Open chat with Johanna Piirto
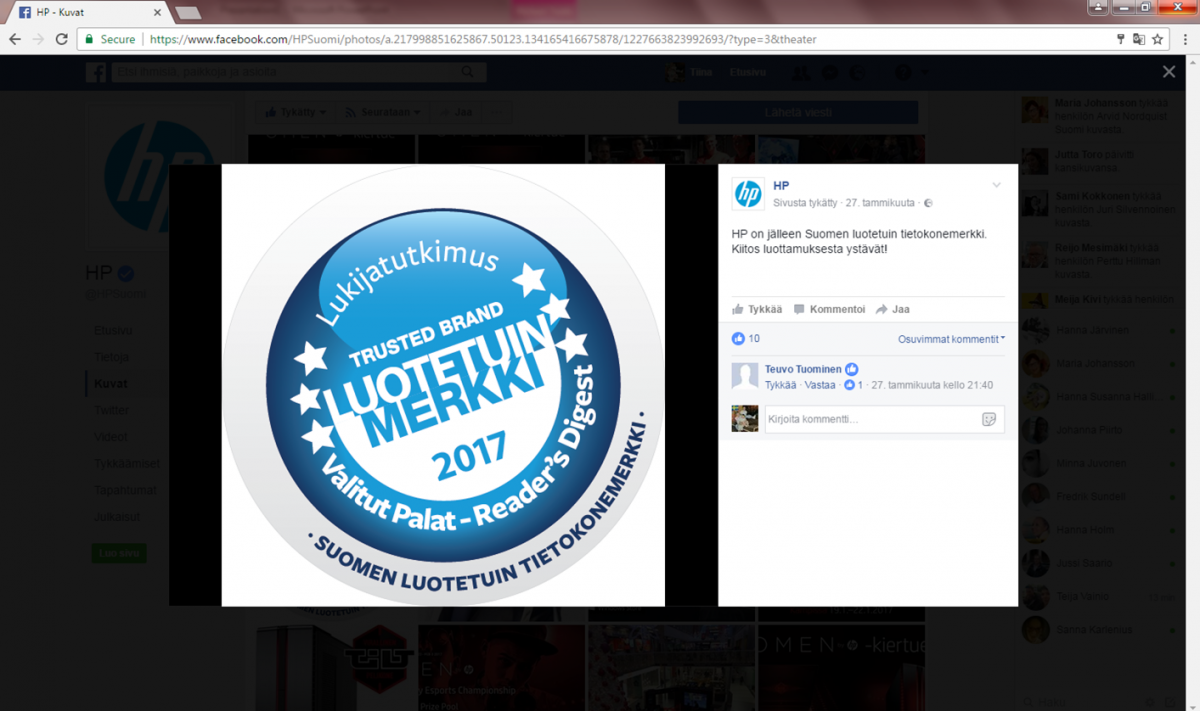Image resolution: width=1200 pixels, height=711 pixels. click(x=1100, y=432)
